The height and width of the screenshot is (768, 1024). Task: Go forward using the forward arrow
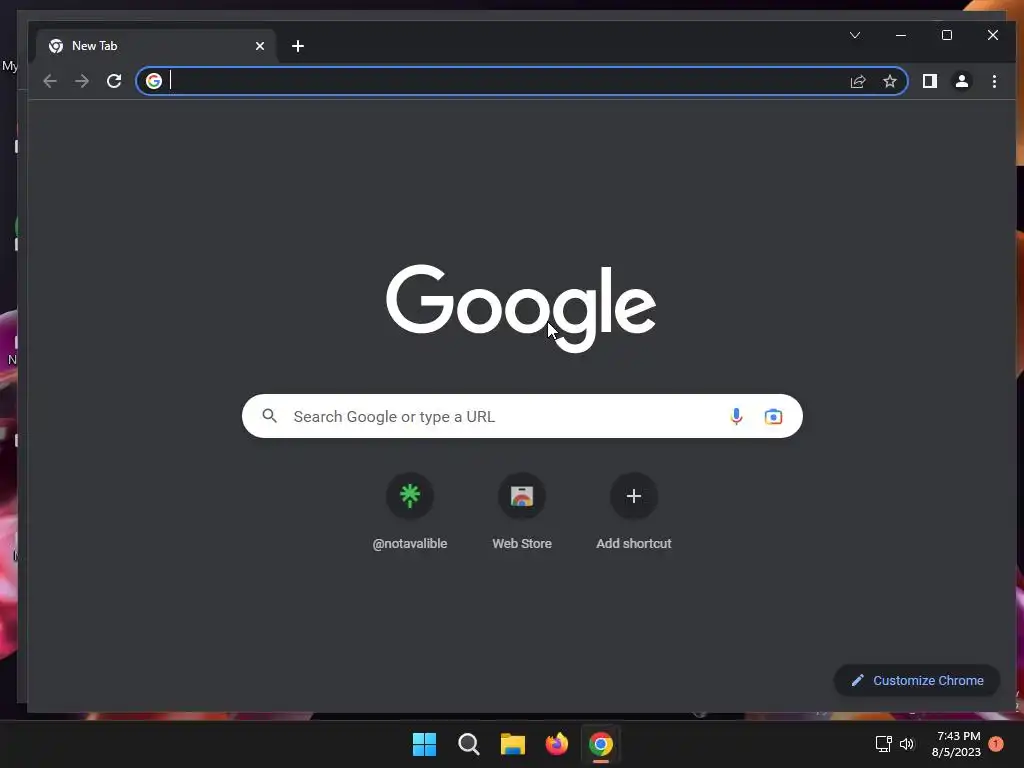[x=82, y=81]
